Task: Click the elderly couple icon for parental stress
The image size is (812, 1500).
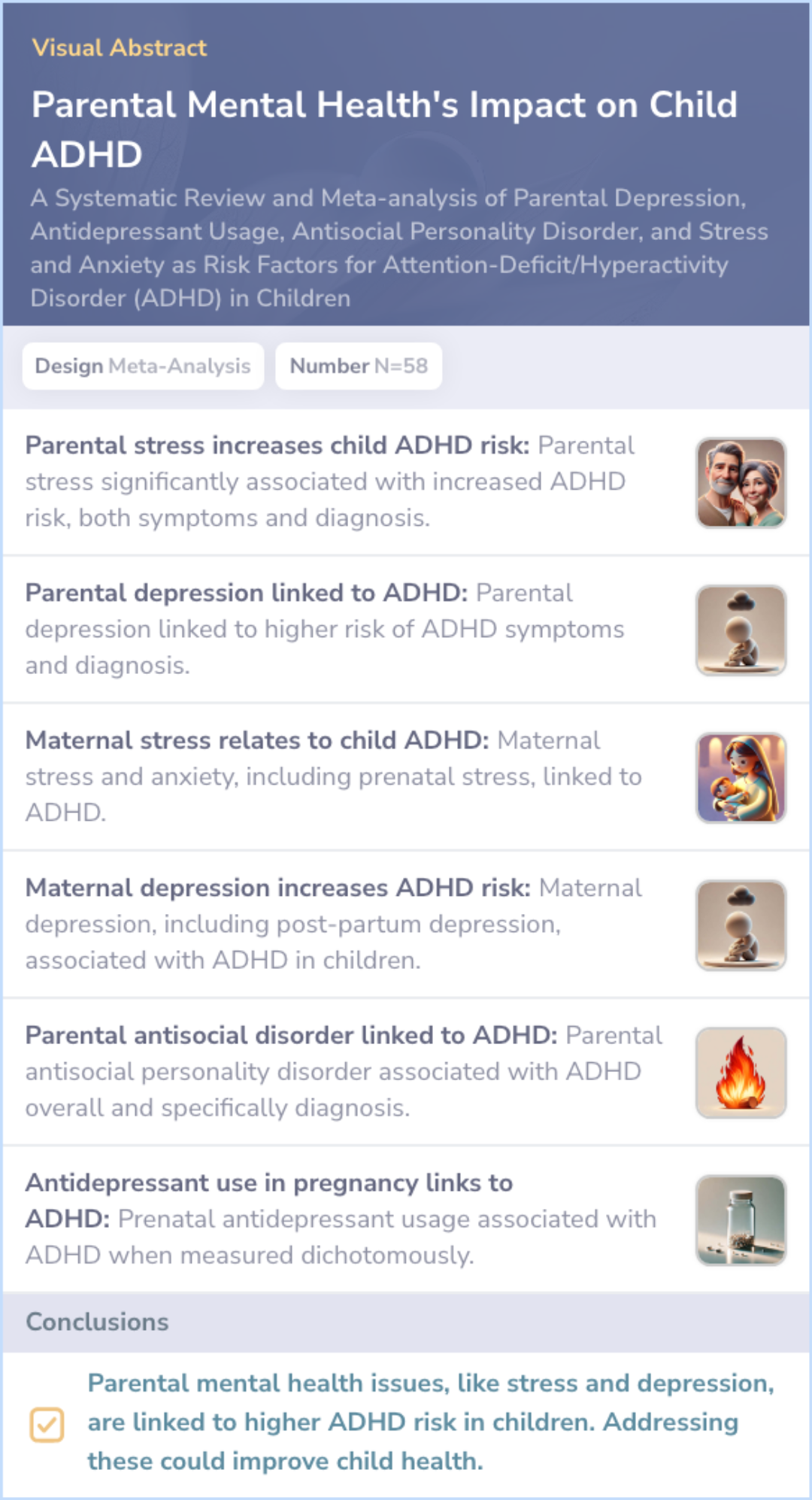Action: [x=741, y=483]
